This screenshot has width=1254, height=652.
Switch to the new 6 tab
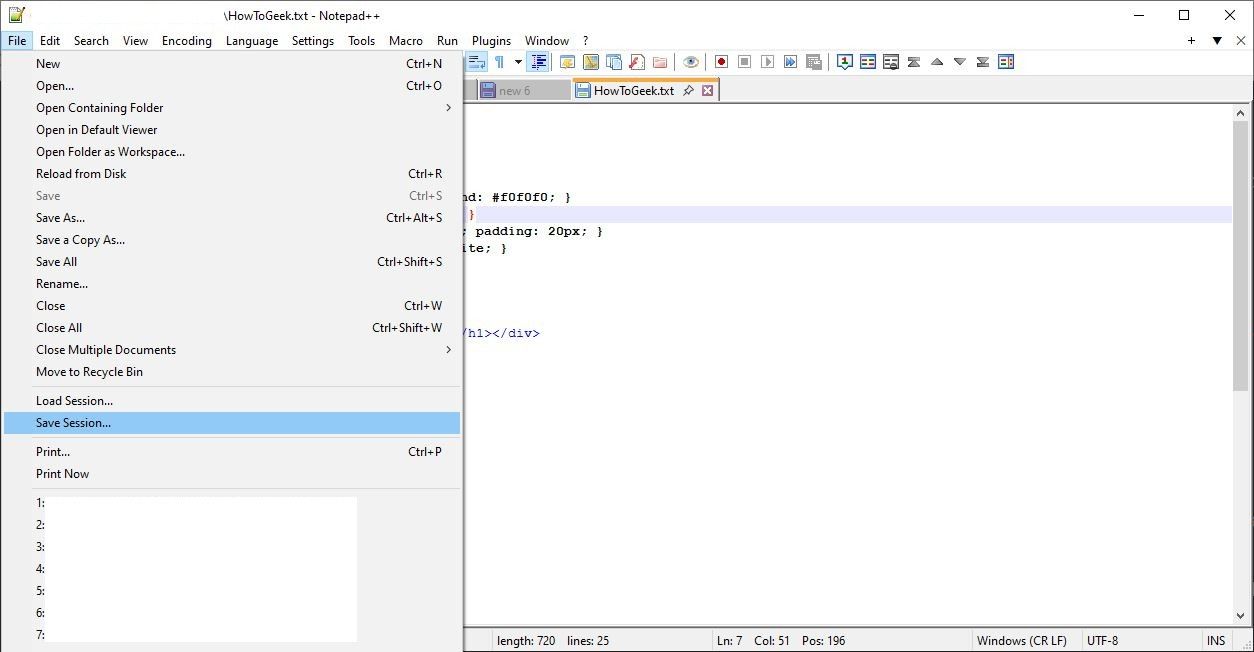[x=521, y=89]
